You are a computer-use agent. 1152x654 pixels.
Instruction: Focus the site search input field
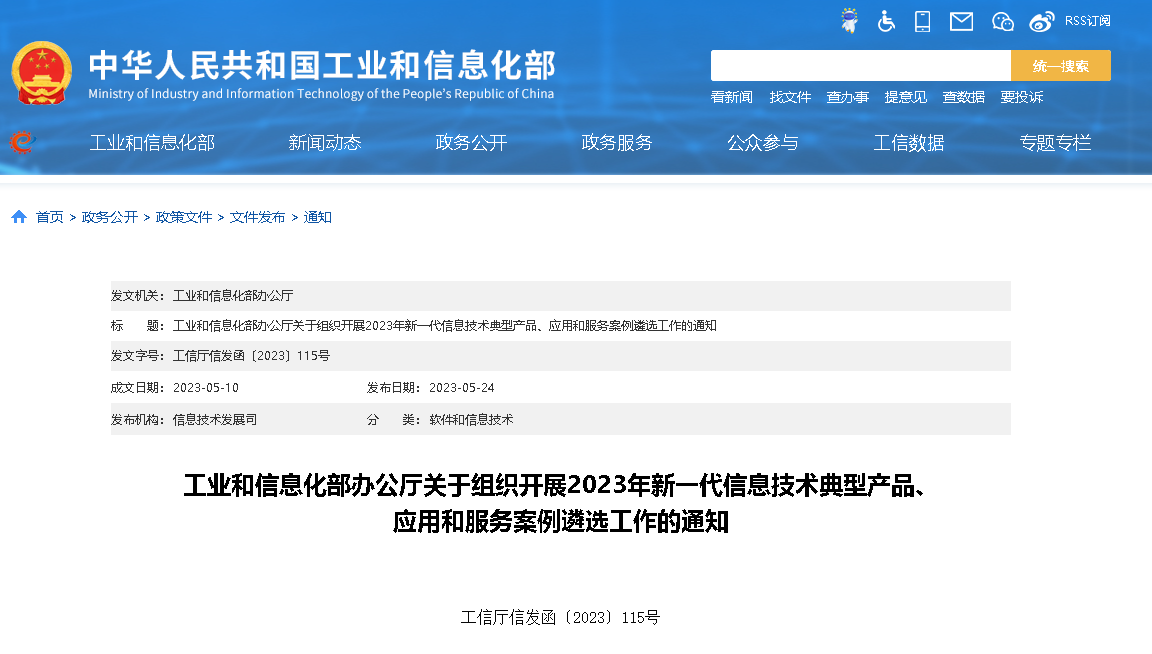[860, 65]
